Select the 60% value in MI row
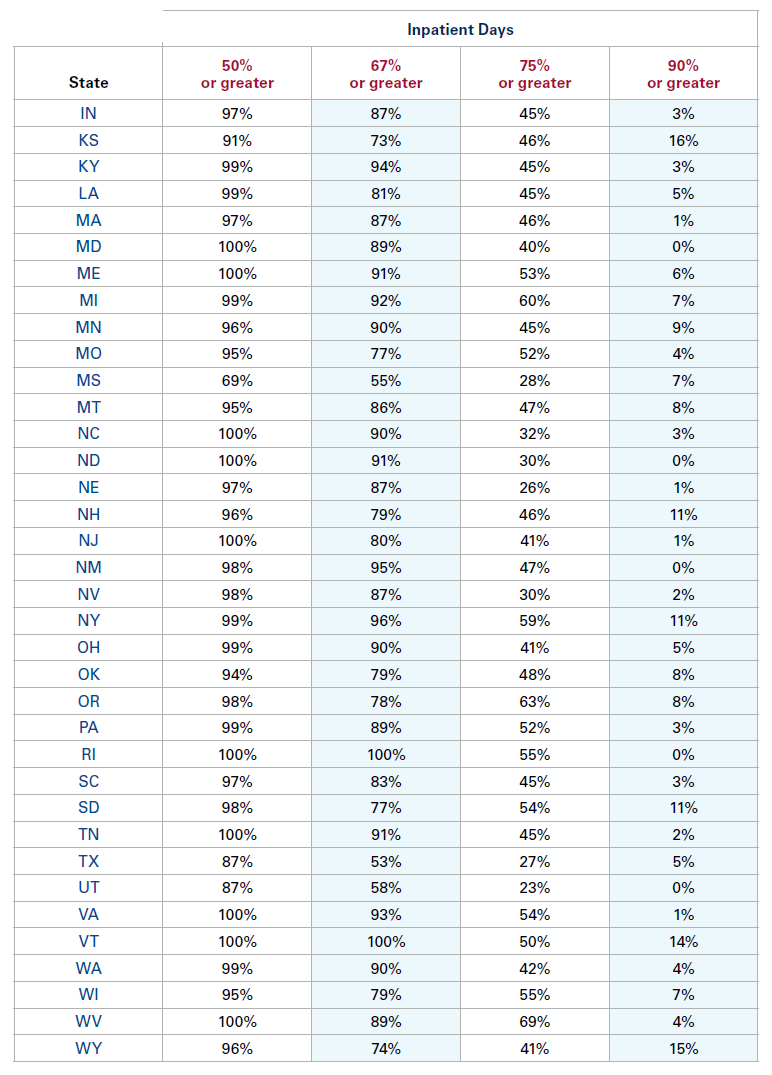The height and width of the screenshot is (1075, 772). 535,300
